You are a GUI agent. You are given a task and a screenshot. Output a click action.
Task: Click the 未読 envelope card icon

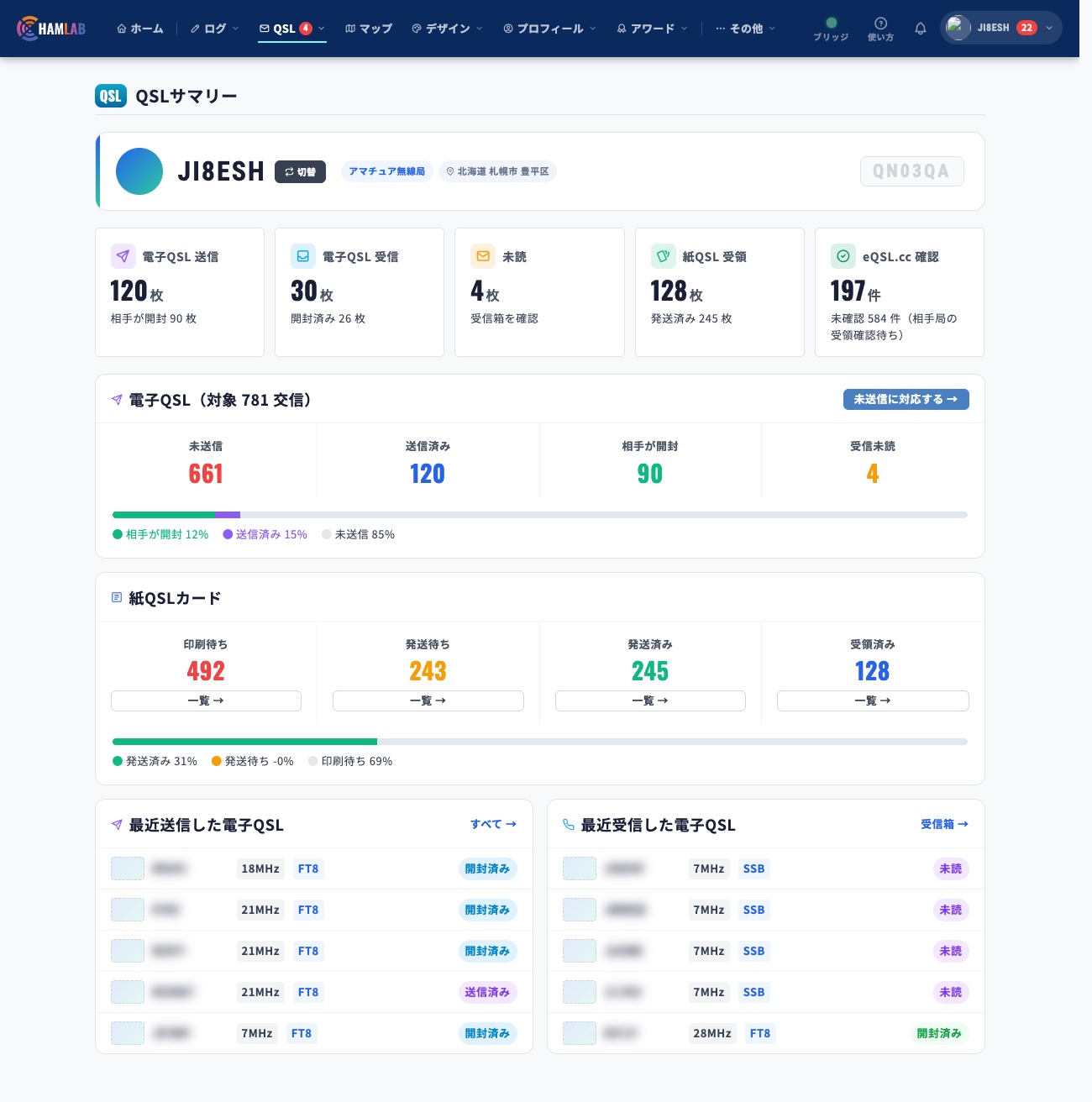click(x=483, y=256)
